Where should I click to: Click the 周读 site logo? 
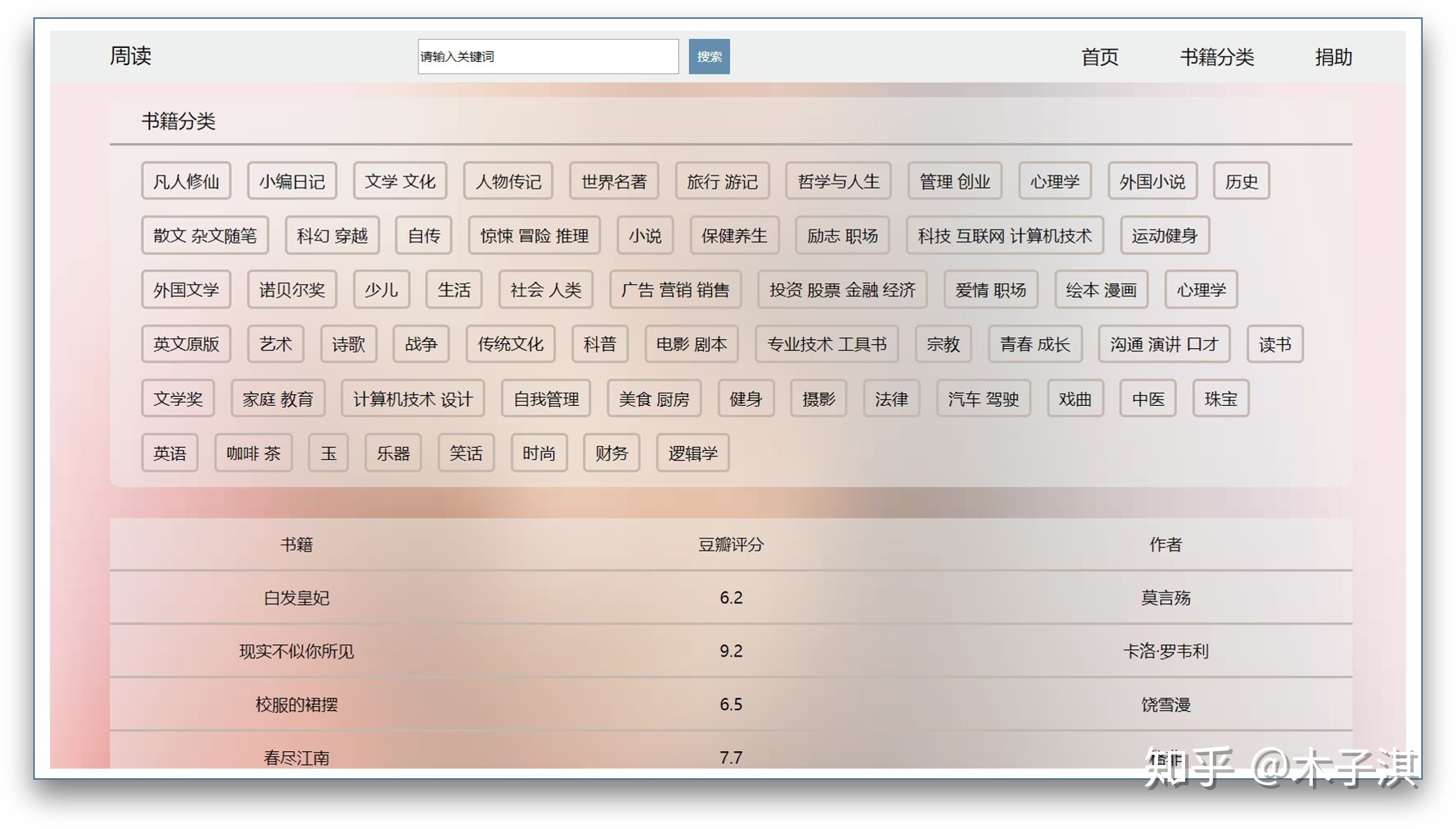pos(132,56)
